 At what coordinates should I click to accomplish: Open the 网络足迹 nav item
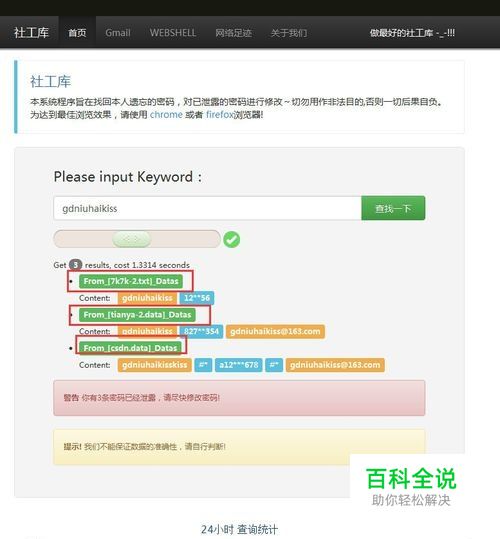point(234,33)
